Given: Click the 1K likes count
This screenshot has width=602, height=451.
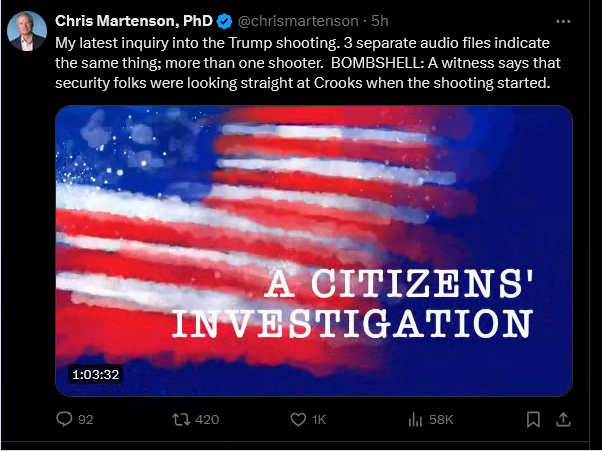Looking at the screenshot, I should tap(319, 420).
